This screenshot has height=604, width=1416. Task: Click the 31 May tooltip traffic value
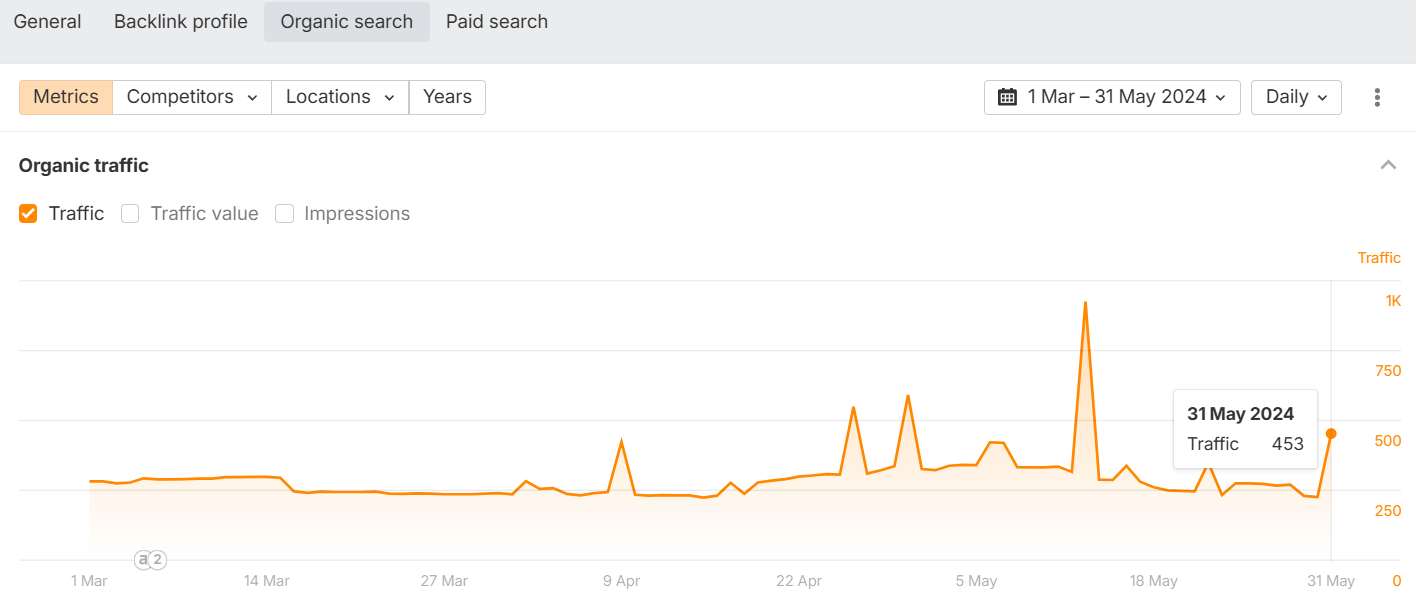1287,443
